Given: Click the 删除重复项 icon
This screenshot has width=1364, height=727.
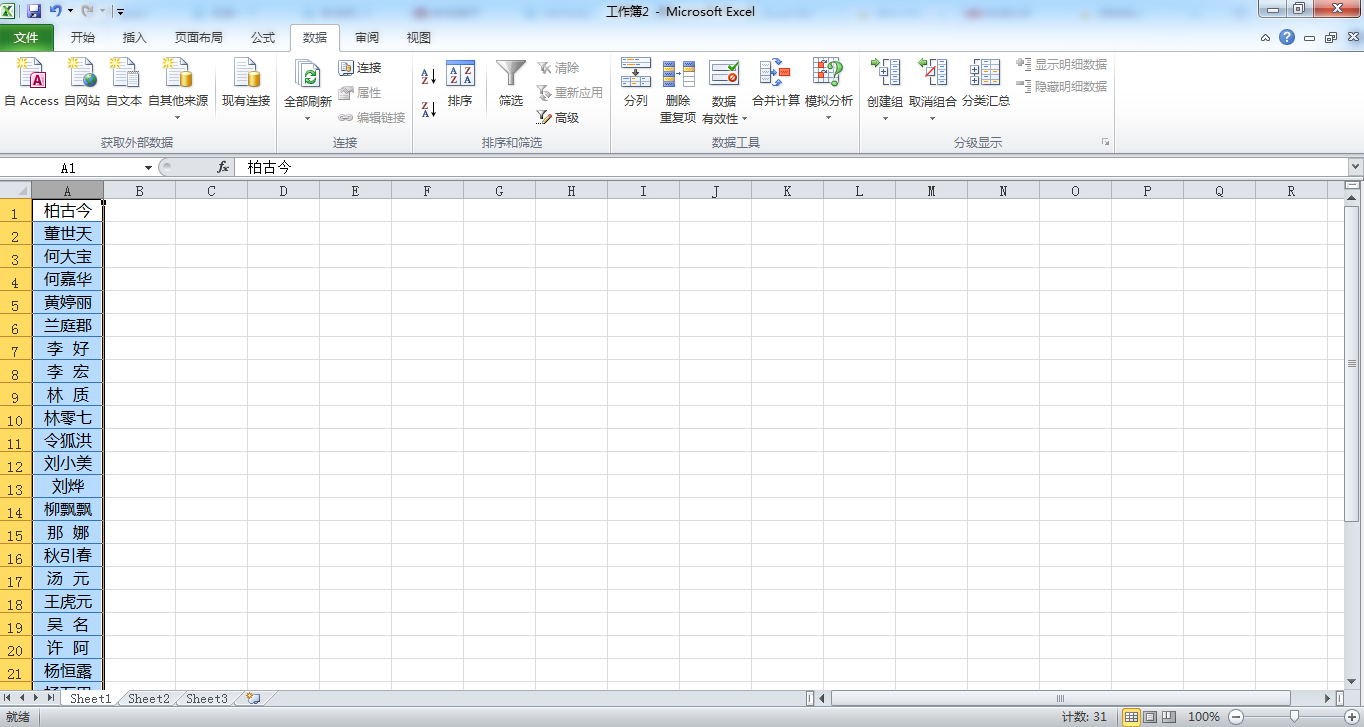Looking at the screenshot, I should click(x=679, y=85).
